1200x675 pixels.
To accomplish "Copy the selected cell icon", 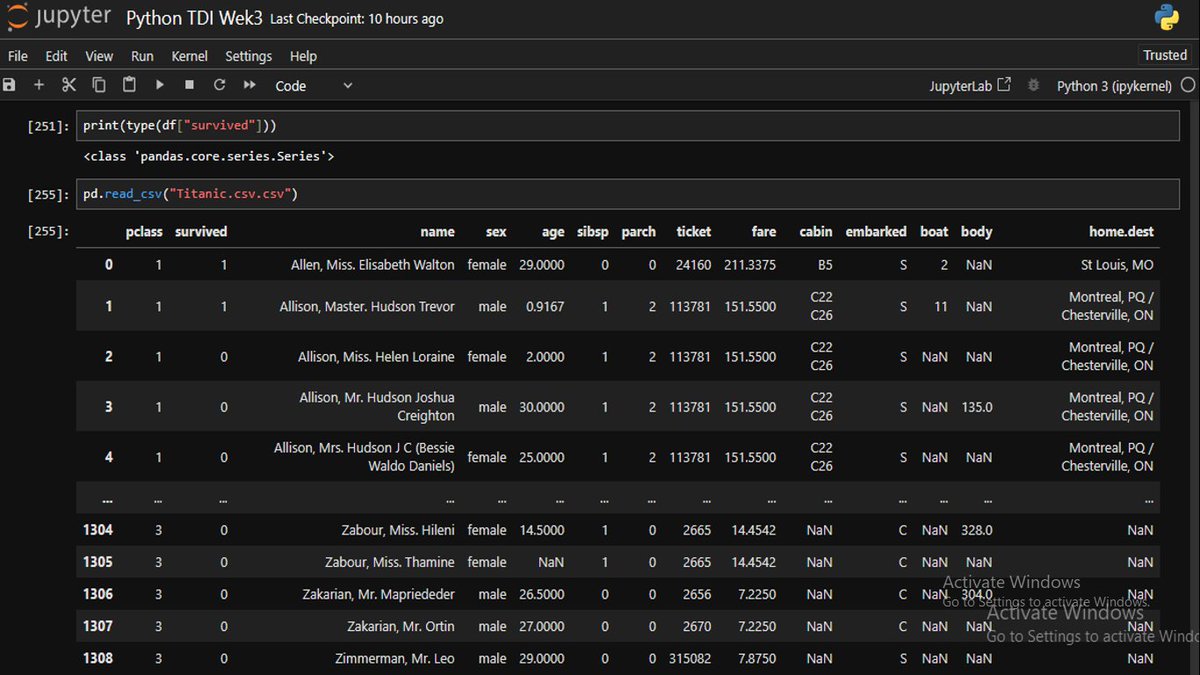I will [x=99, y=86].
